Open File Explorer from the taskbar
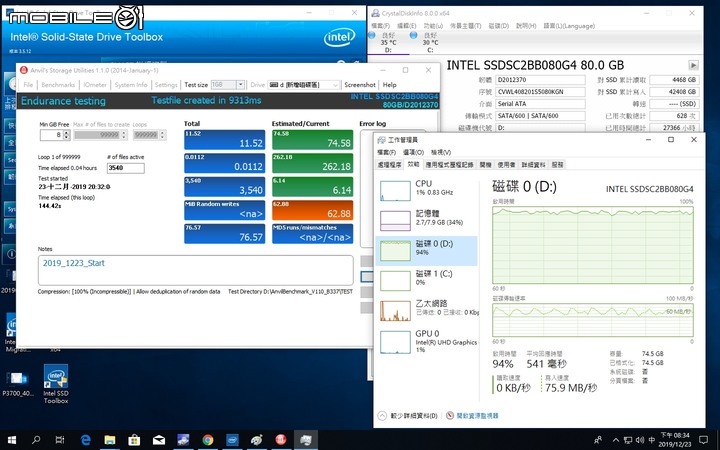Image resolution: width=720 pixels, height=450 pixels. pos(110,440)
